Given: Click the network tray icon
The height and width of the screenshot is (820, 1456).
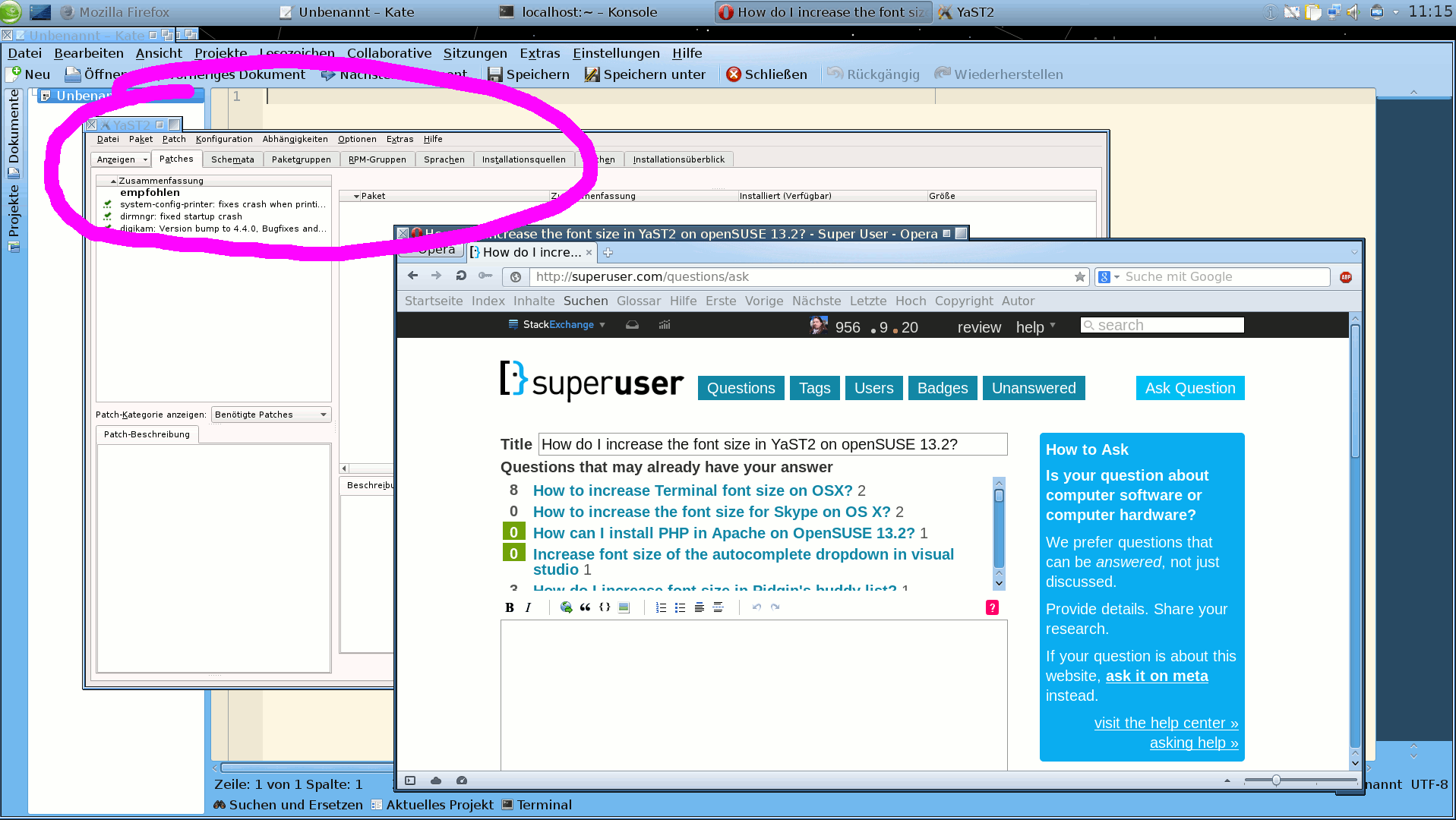Looking at the screenshot, I should (1334, 12).
